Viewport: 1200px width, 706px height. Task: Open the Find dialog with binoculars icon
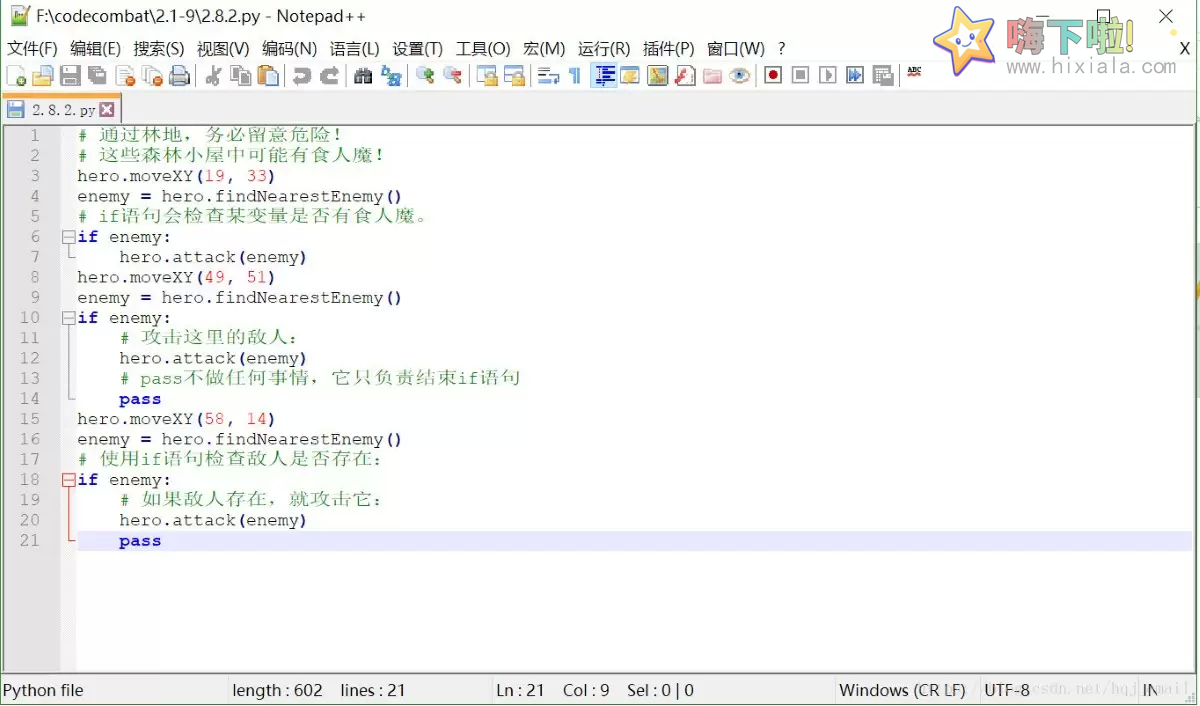click(x=362, y=75)
